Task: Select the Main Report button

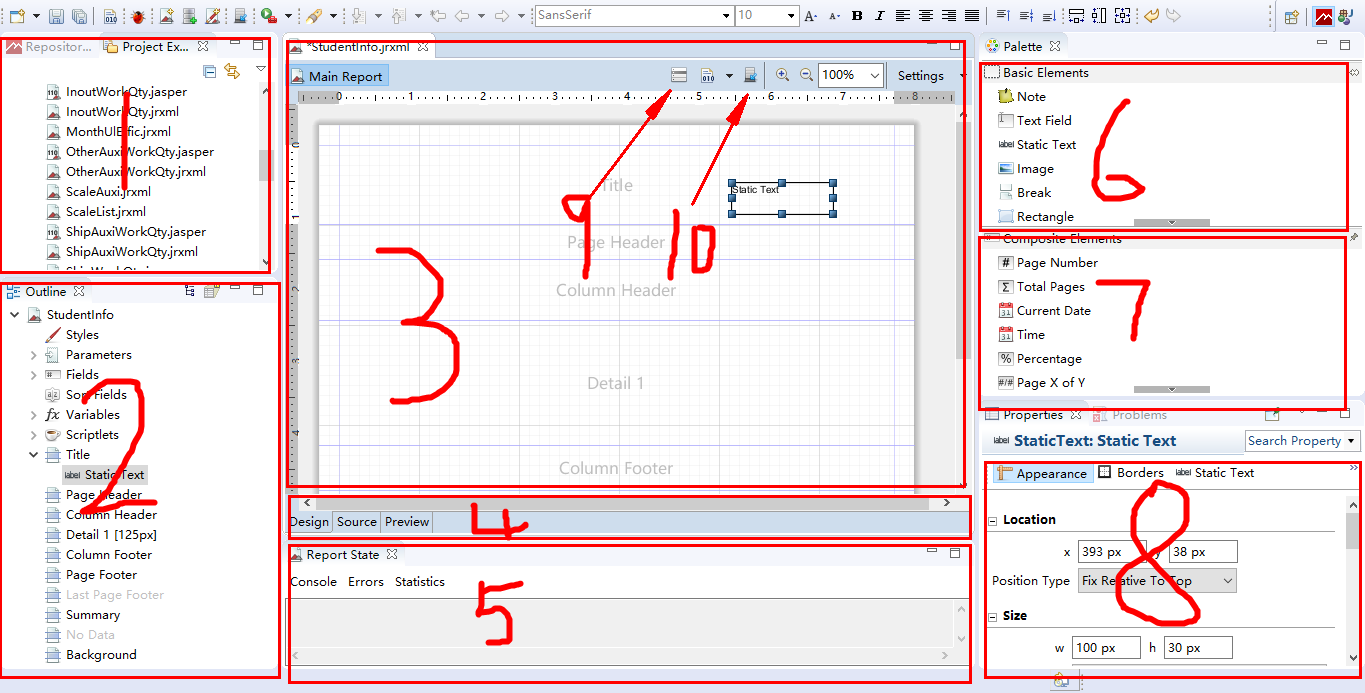Action: [337, 76]
